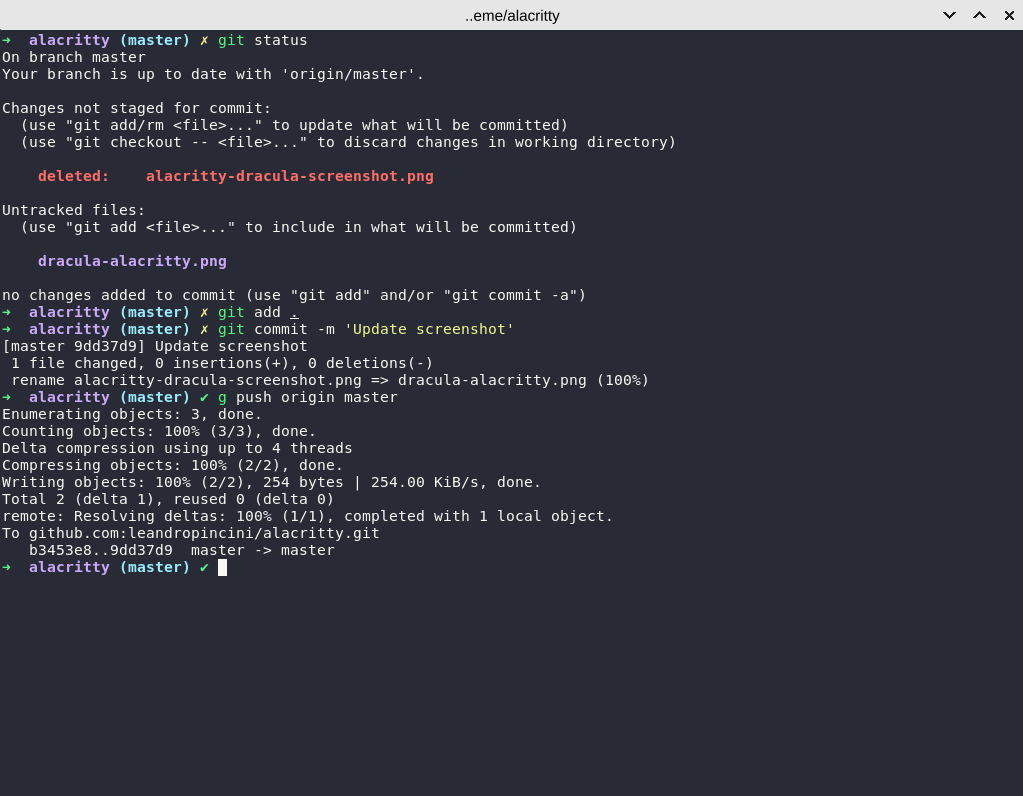Close the Alacritty terminal window
This screenshot has height=796, width=1023.
pos(1009,15)
